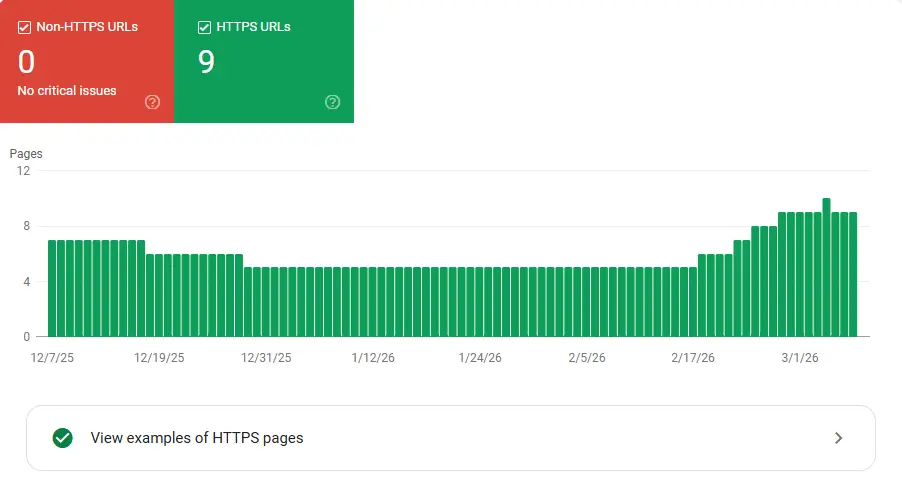This screenshot has width=902, height=484.
Task: Click the 1/12/26 date axis label
Action: tap(373, 357)
